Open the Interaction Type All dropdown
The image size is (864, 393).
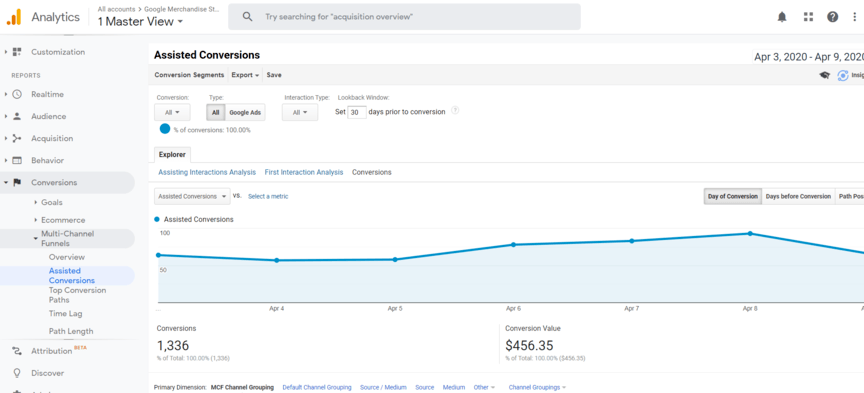(300, 112)
